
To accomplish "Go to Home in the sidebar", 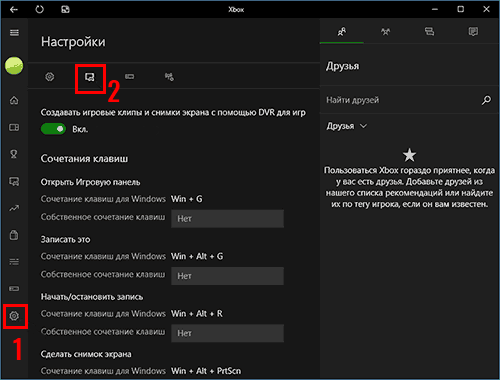I will [x=14, y=100].
